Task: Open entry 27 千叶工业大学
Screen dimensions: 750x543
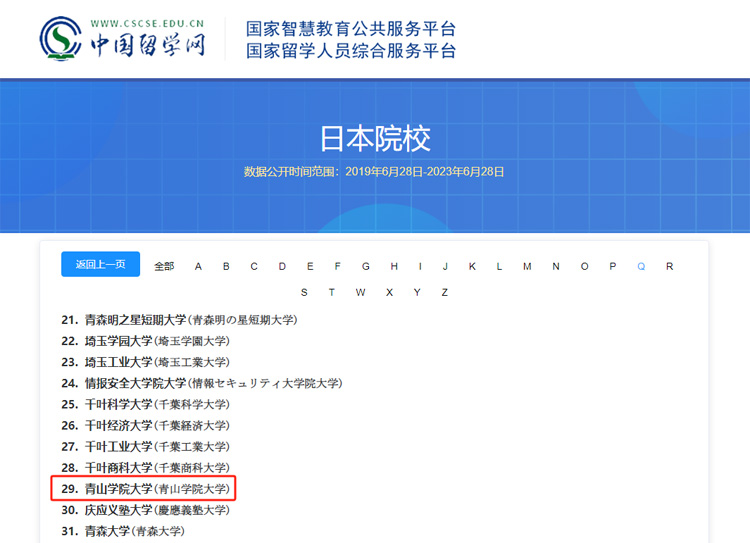Action: click(x=145, y=446)
